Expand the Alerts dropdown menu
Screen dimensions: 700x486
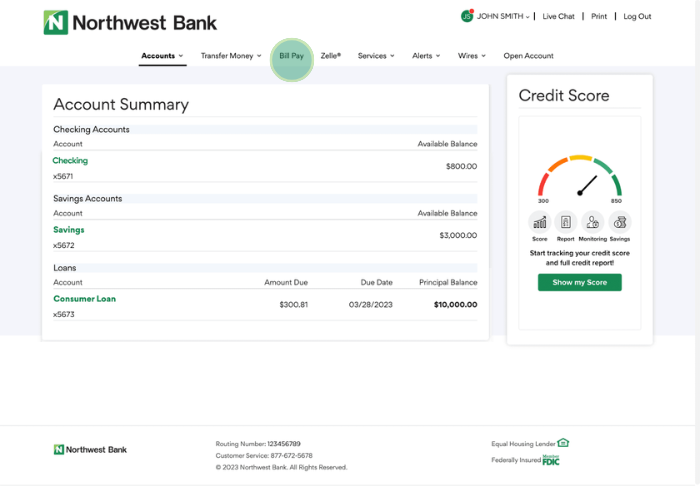(x=426, y=56)
